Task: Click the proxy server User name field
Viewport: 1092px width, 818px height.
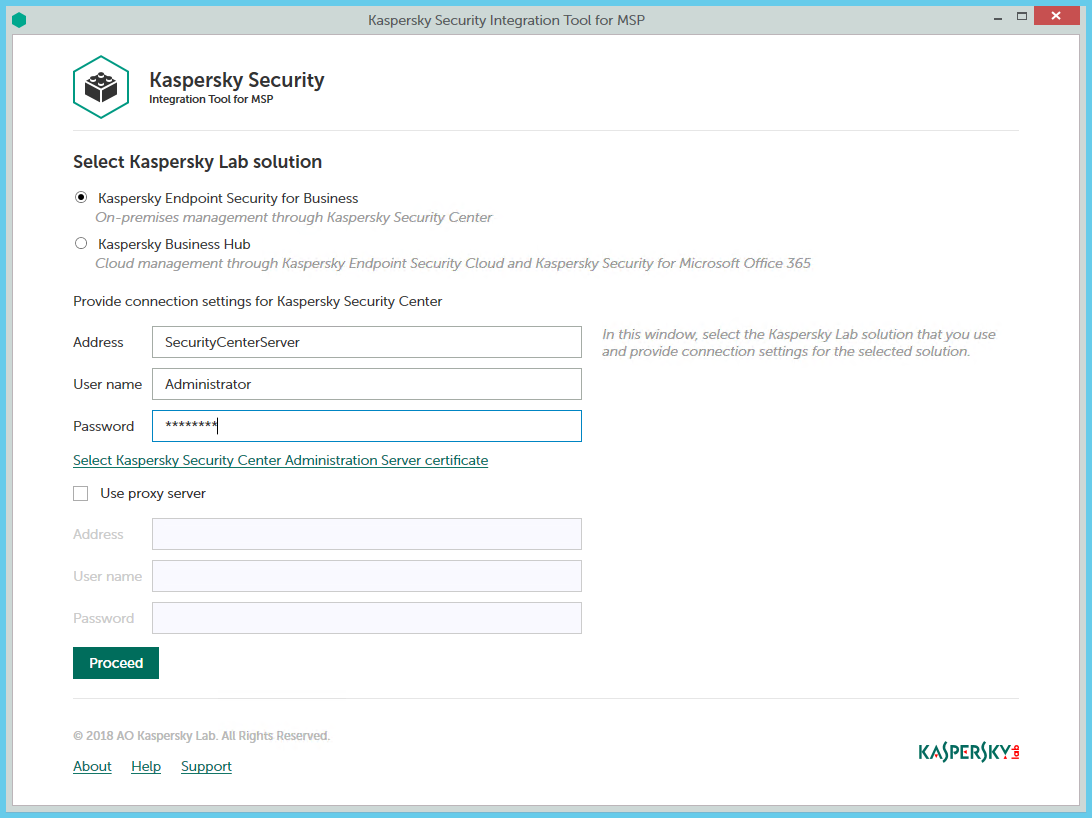Action: click(x=366, y=575)
